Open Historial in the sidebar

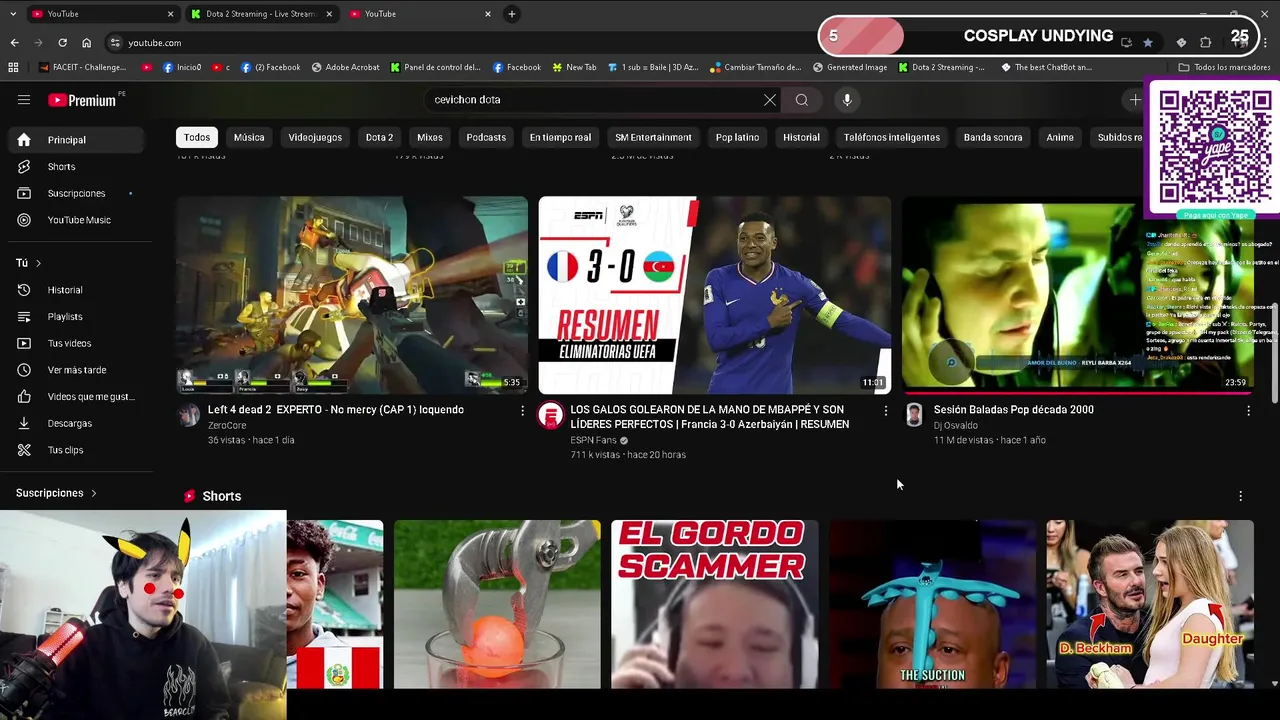(76, 290)
